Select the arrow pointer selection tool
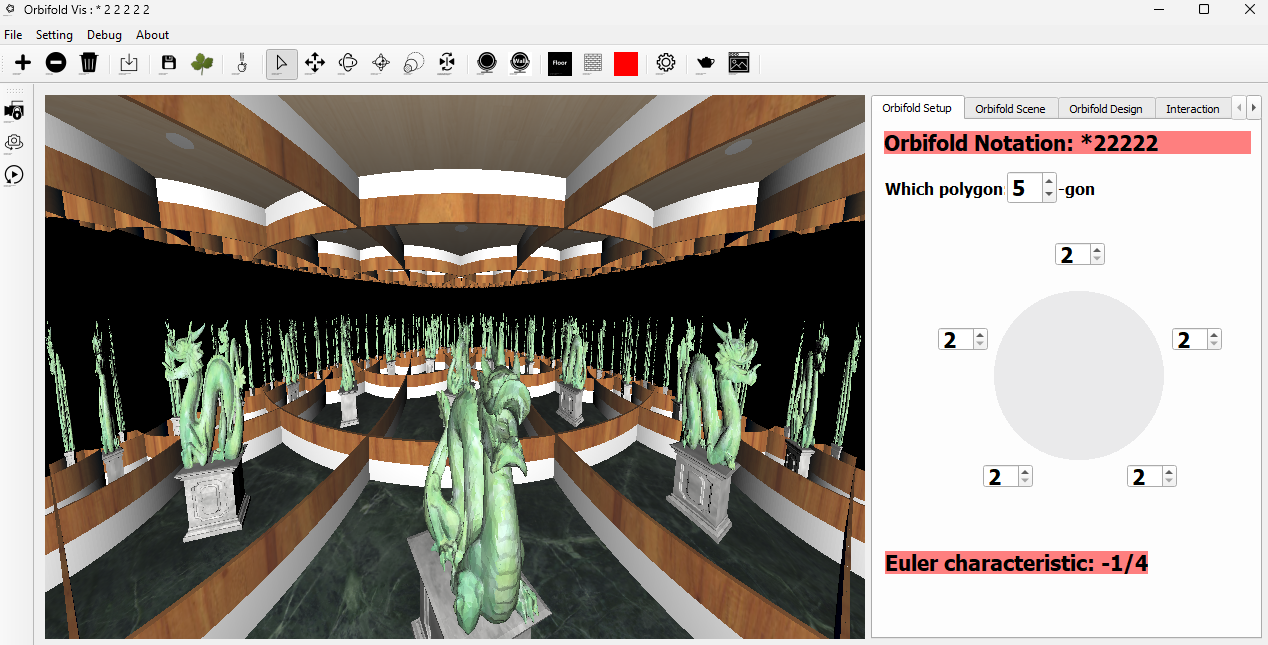The image size is (1268, 645). (x=281, y=63)
